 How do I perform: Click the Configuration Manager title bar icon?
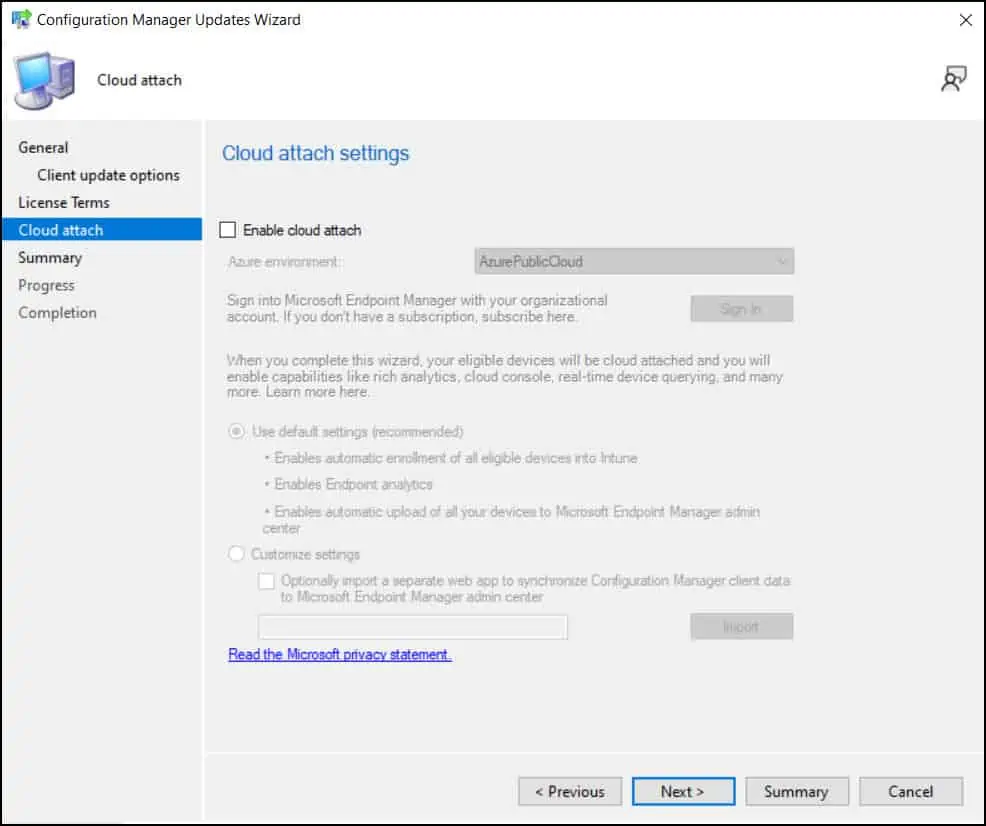[x=21, y=19]
